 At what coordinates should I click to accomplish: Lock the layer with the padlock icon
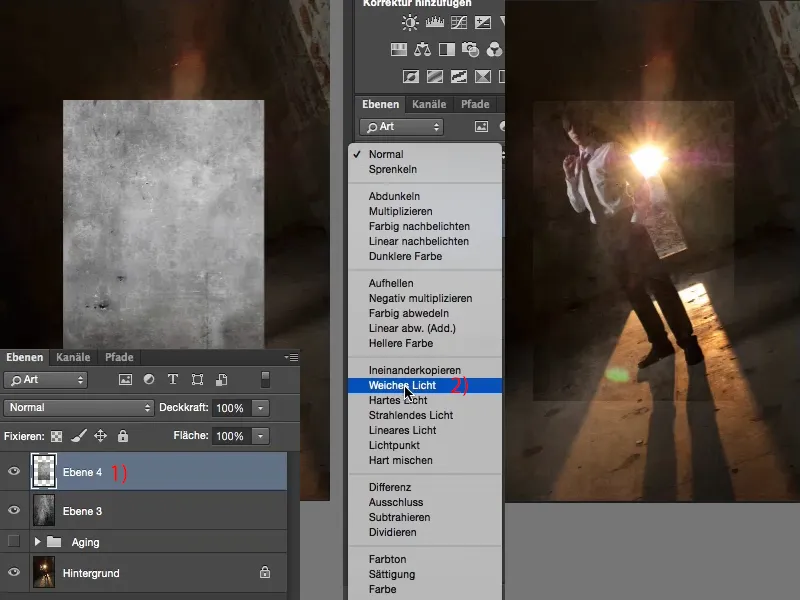[x=123, y=436]
